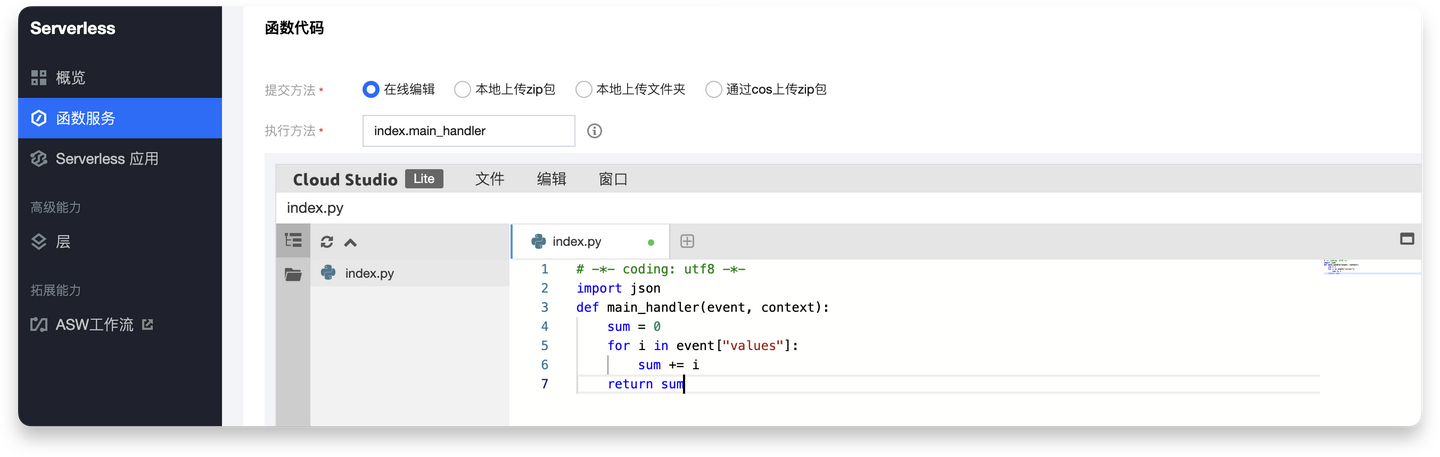The image size is (1440, 457).
Task: Select the 通过cos上传zip包 radio option
Action: point(714,89)
